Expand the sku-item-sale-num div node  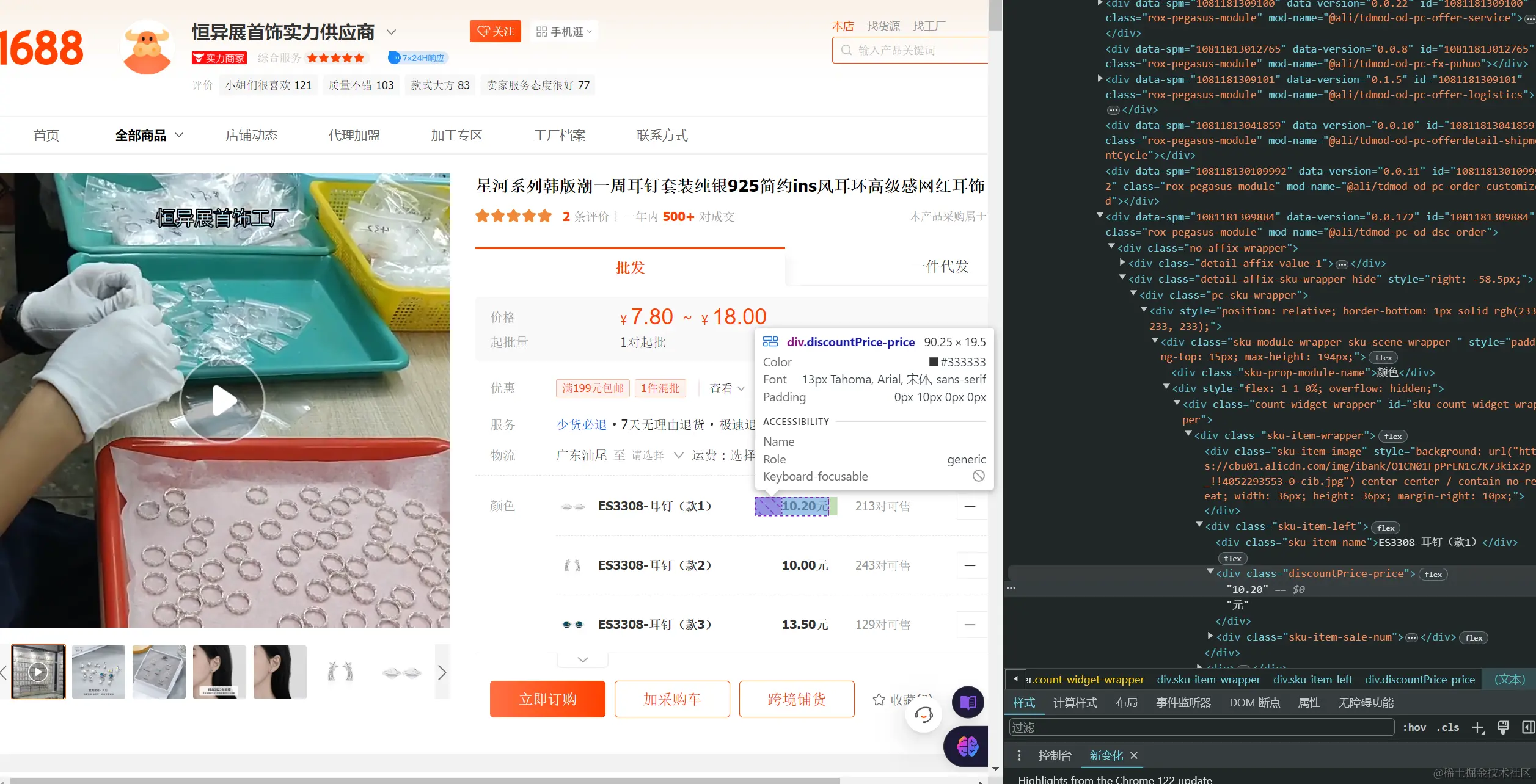[1210, 636]
